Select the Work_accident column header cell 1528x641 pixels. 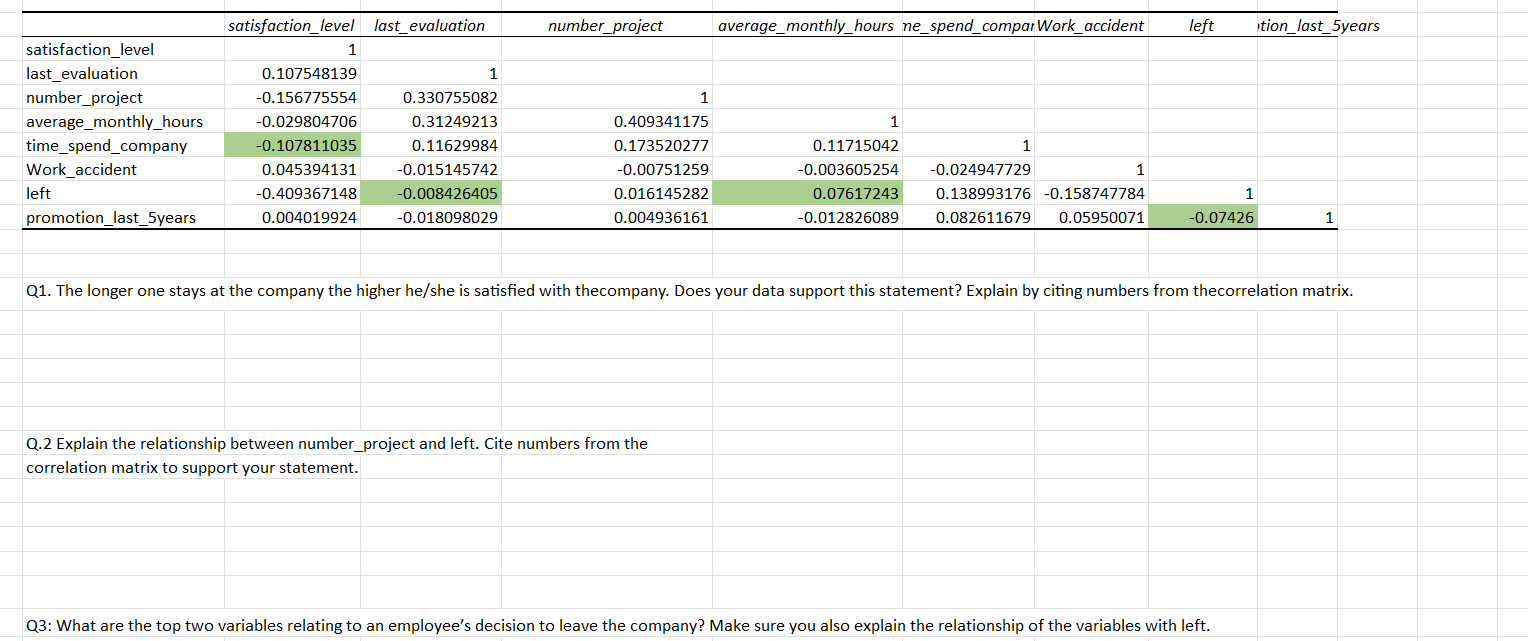[1091, 26]
